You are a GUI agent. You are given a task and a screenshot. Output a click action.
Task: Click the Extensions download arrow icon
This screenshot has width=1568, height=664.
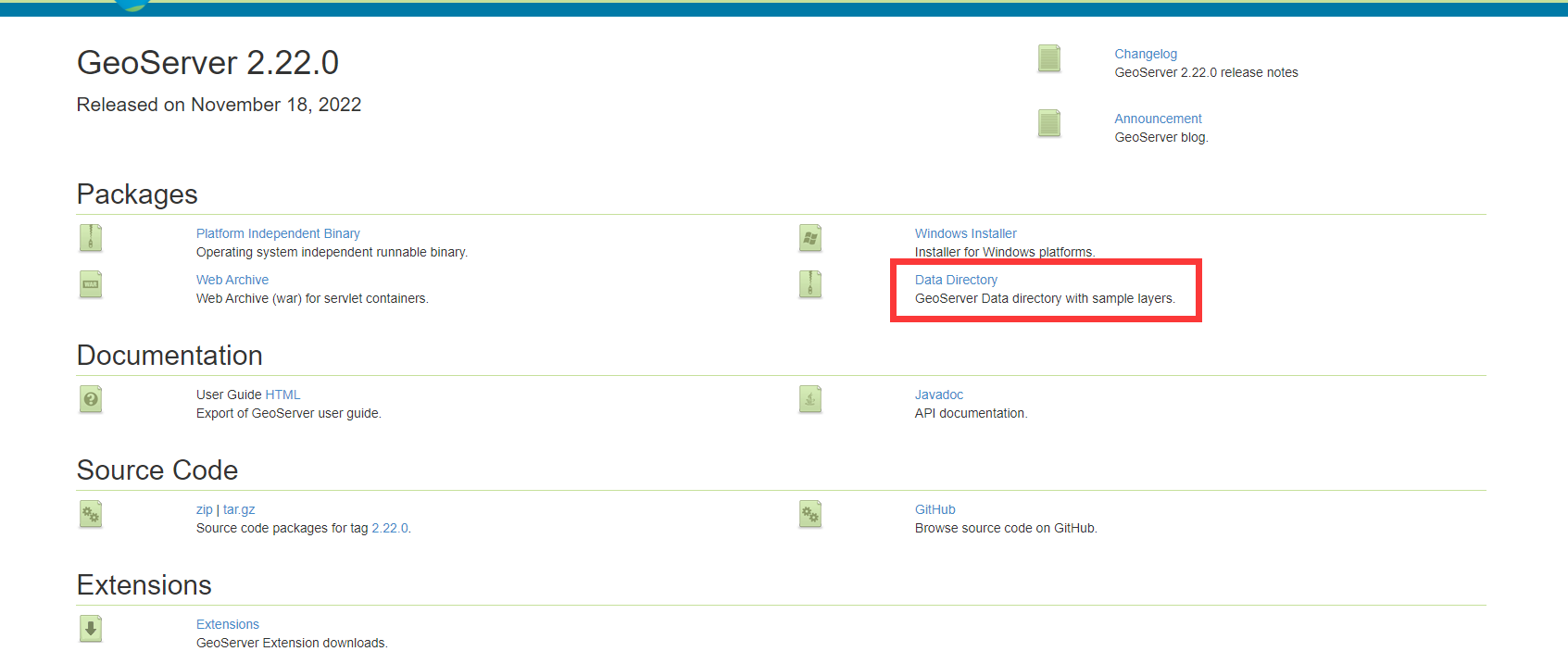tap(91, 629)
